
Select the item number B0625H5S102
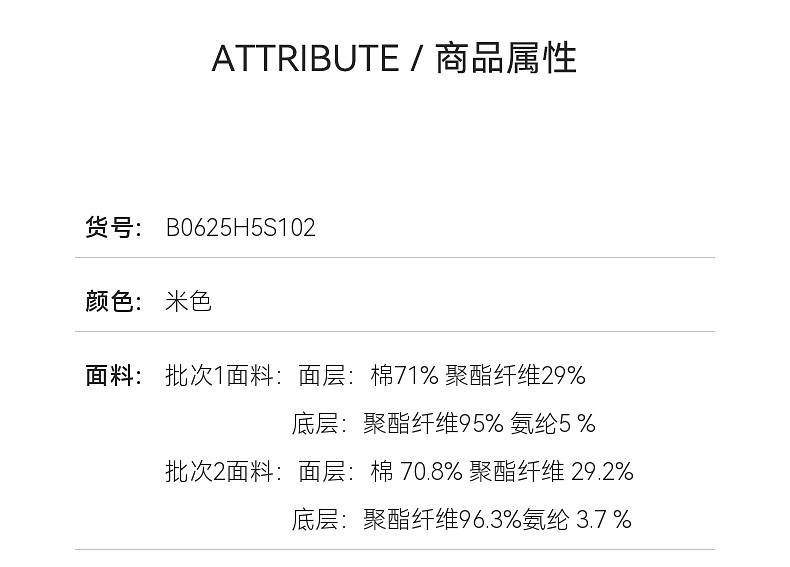point(240,228)
